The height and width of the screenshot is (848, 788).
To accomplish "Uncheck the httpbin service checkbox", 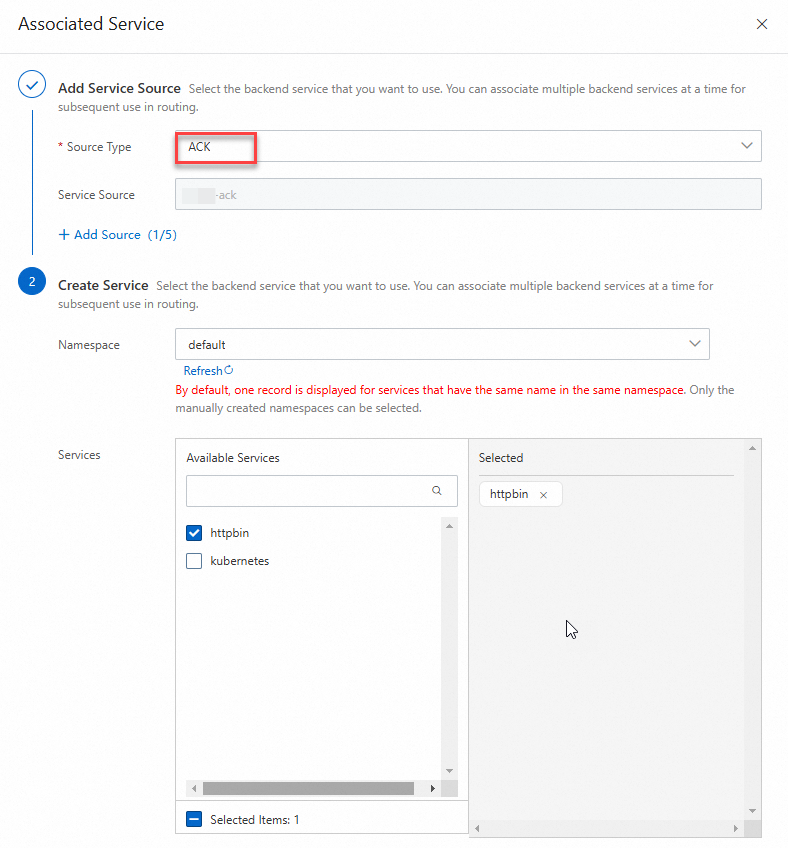I will tap(194, 533).
